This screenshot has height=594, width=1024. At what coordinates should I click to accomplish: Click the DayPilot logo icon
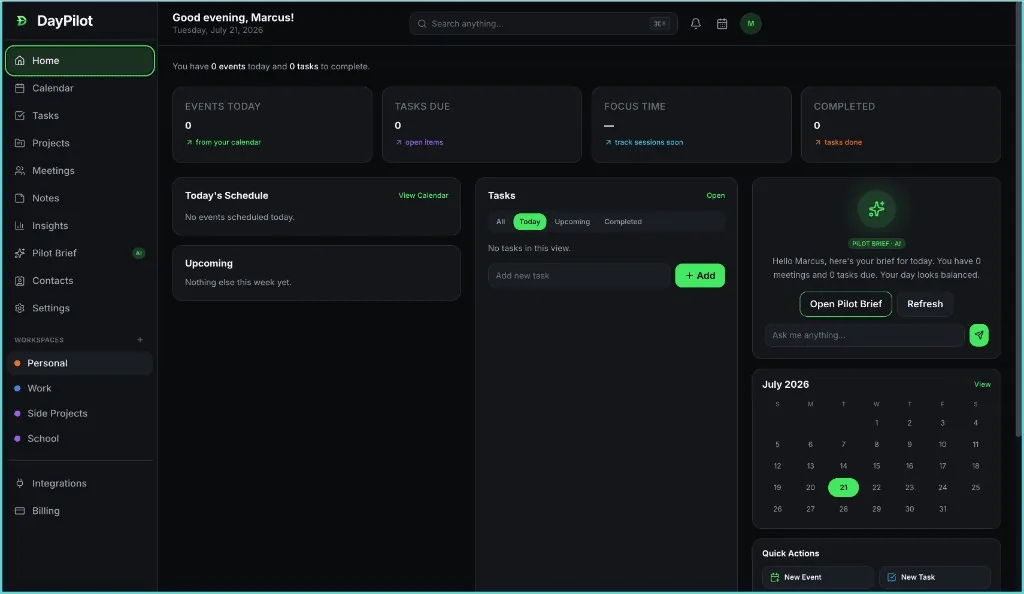[x=22, y=21]
